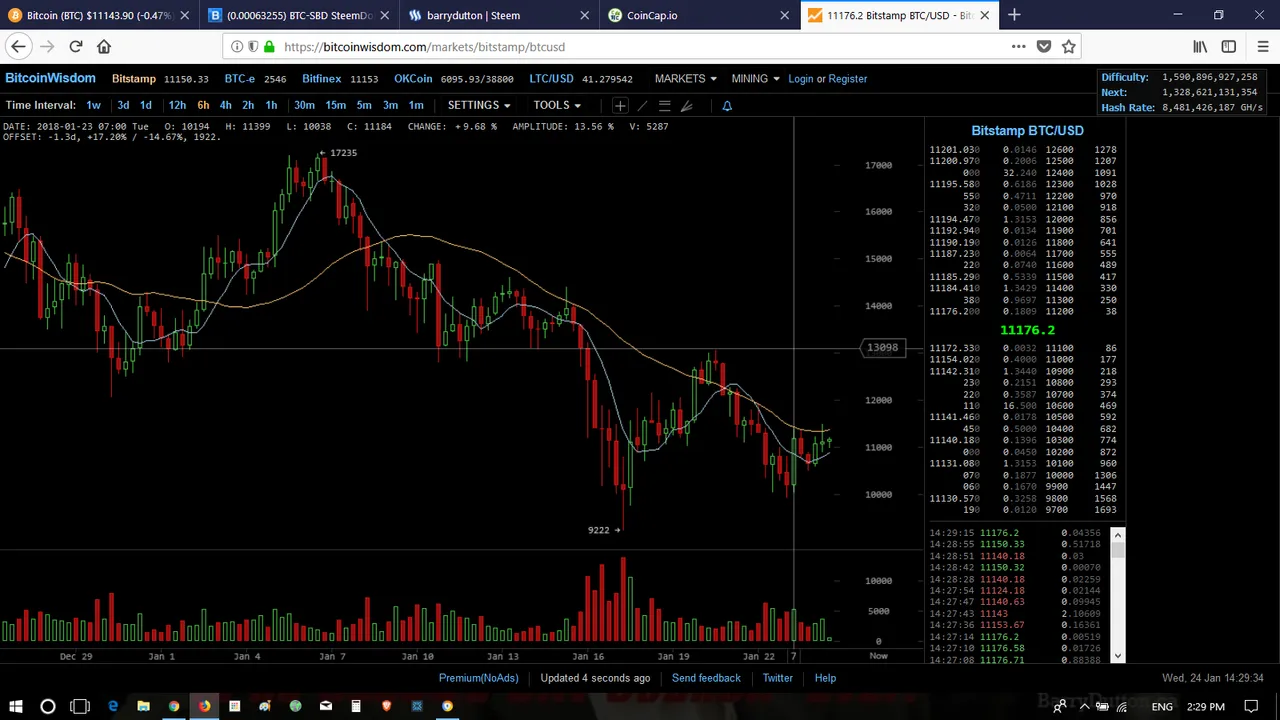Open Windows Start menu

point(16,706)
